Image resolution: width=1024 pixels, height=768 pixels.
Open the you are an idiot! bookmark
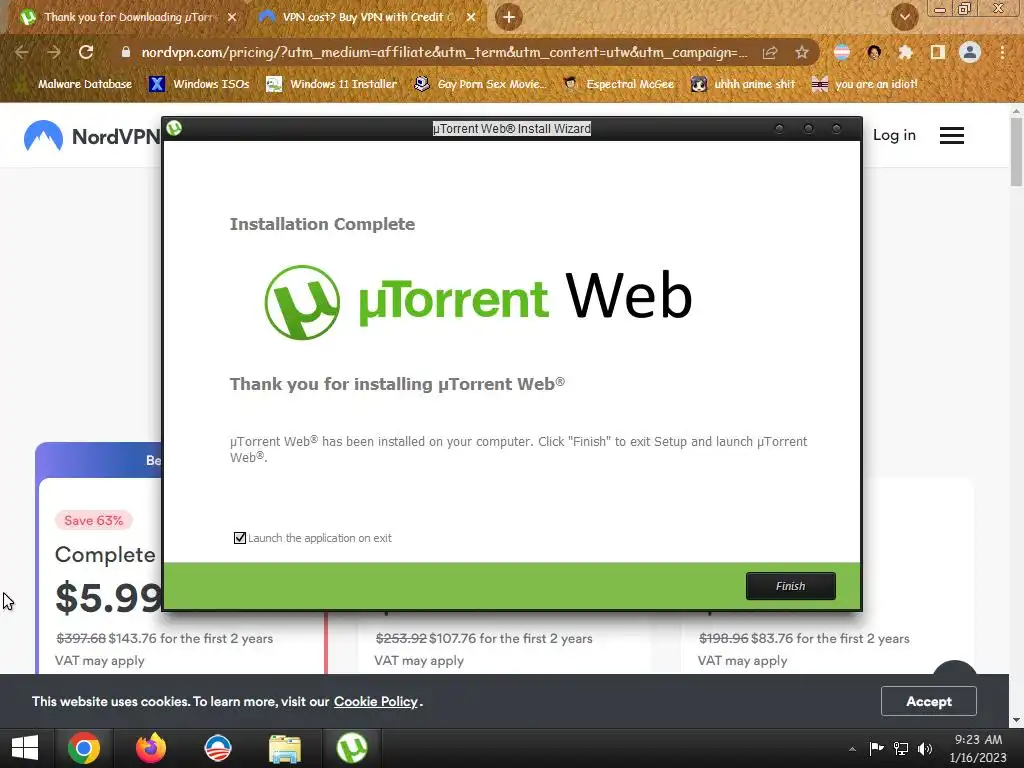coord(864,84)
